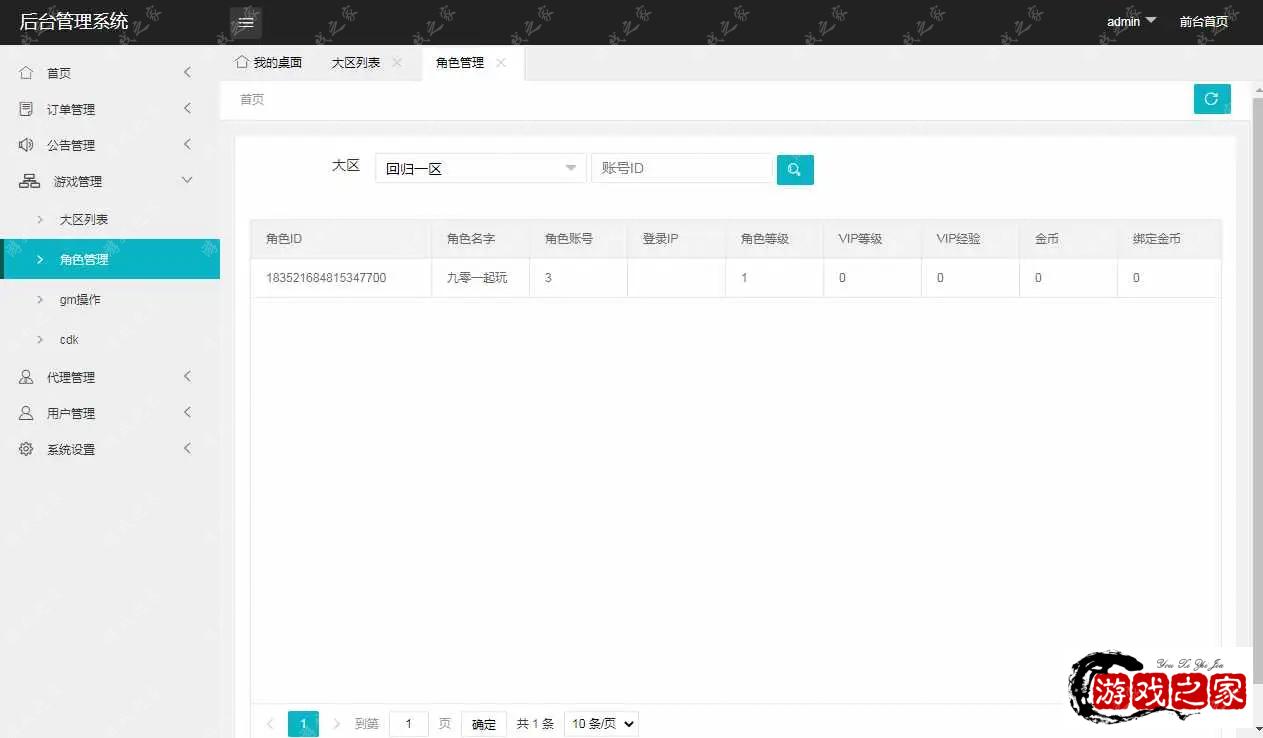This screenshot has height=738, width=1263.
Task: Click the speaker icon beside 公告管理
Action: click(x=26, y=144)
